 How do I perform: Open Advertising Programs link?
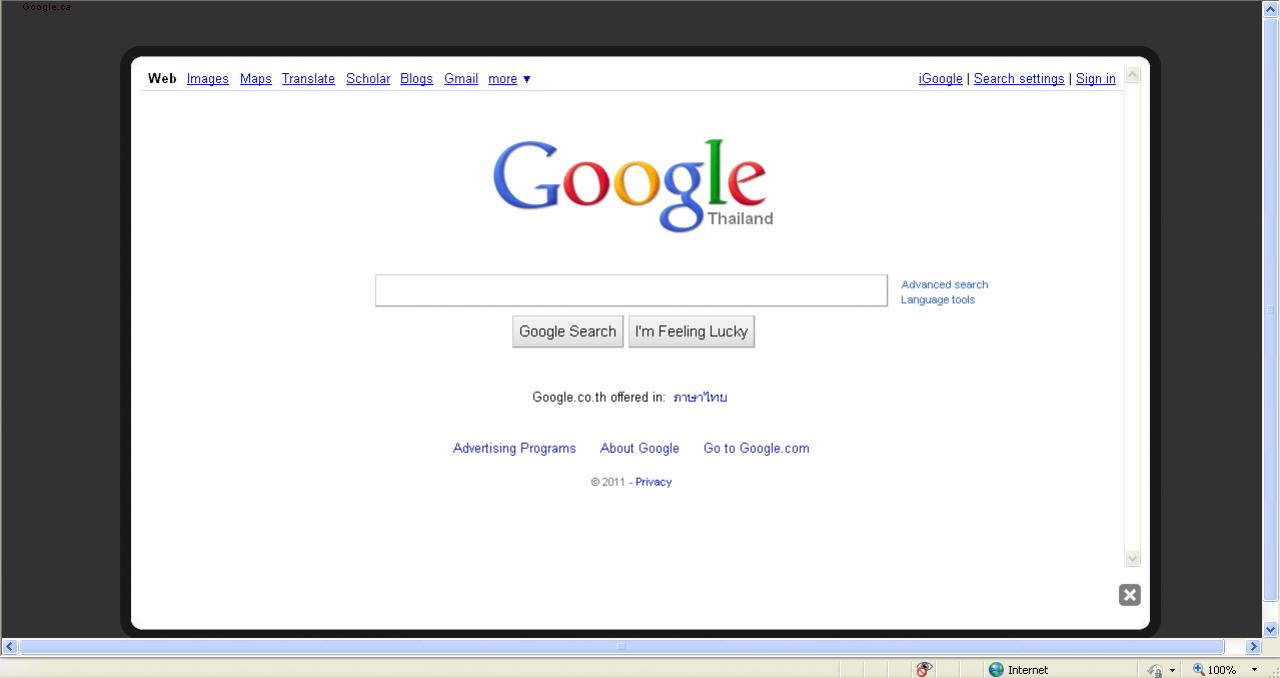pyautogui.click(x=514, y=448)
